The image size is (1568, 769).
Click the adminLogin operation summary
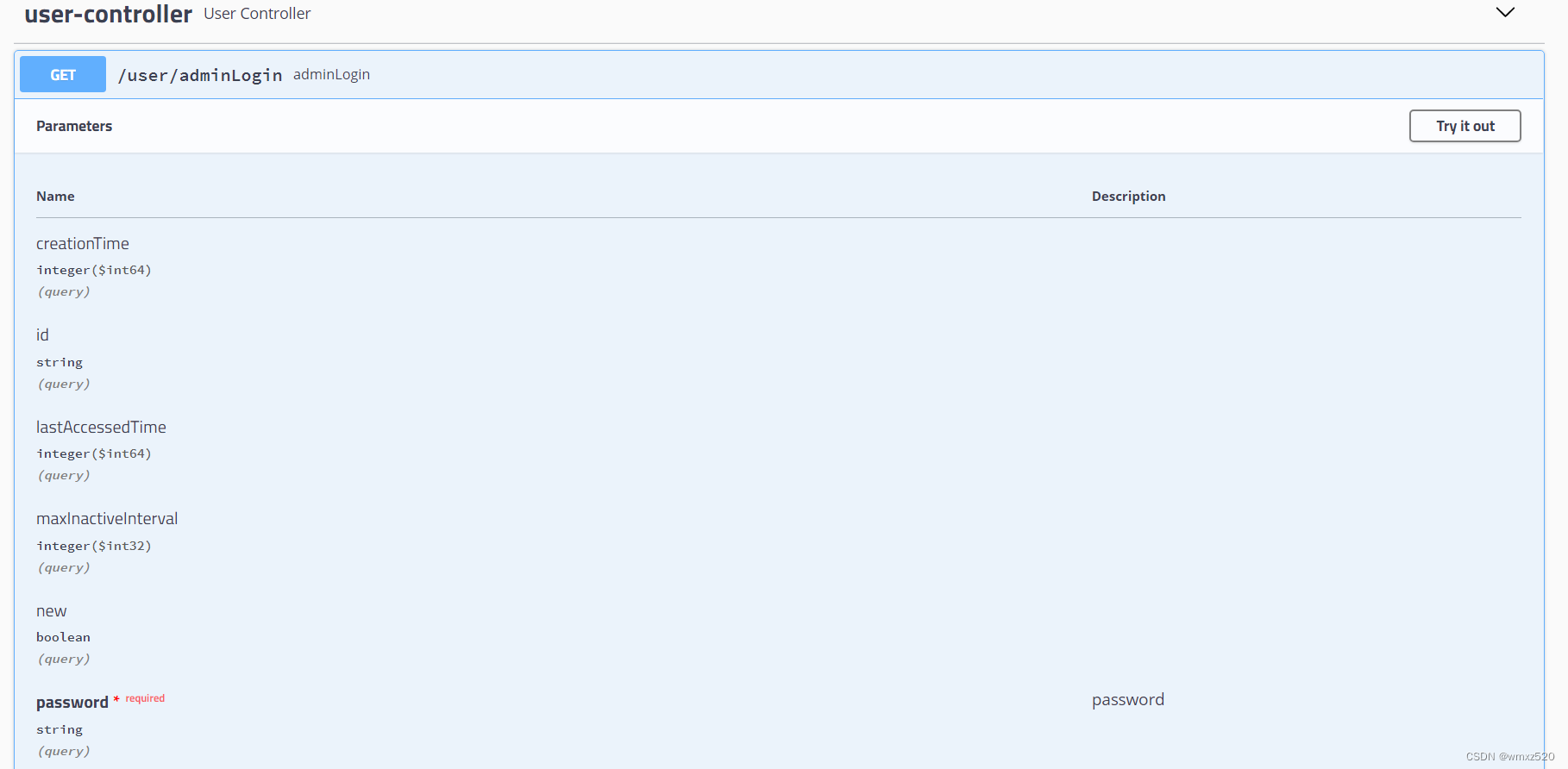[x=331, y=74]
